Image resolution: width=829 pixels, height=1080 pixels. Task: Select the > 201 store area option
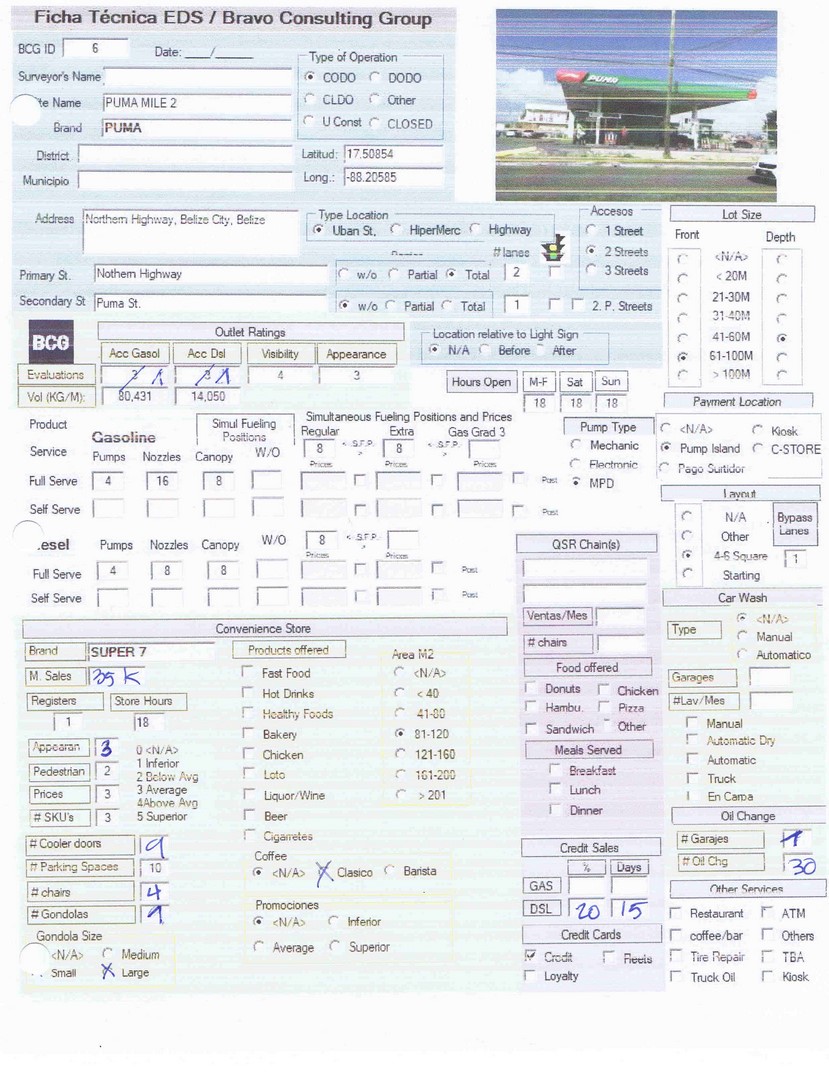tap(401, 795)
